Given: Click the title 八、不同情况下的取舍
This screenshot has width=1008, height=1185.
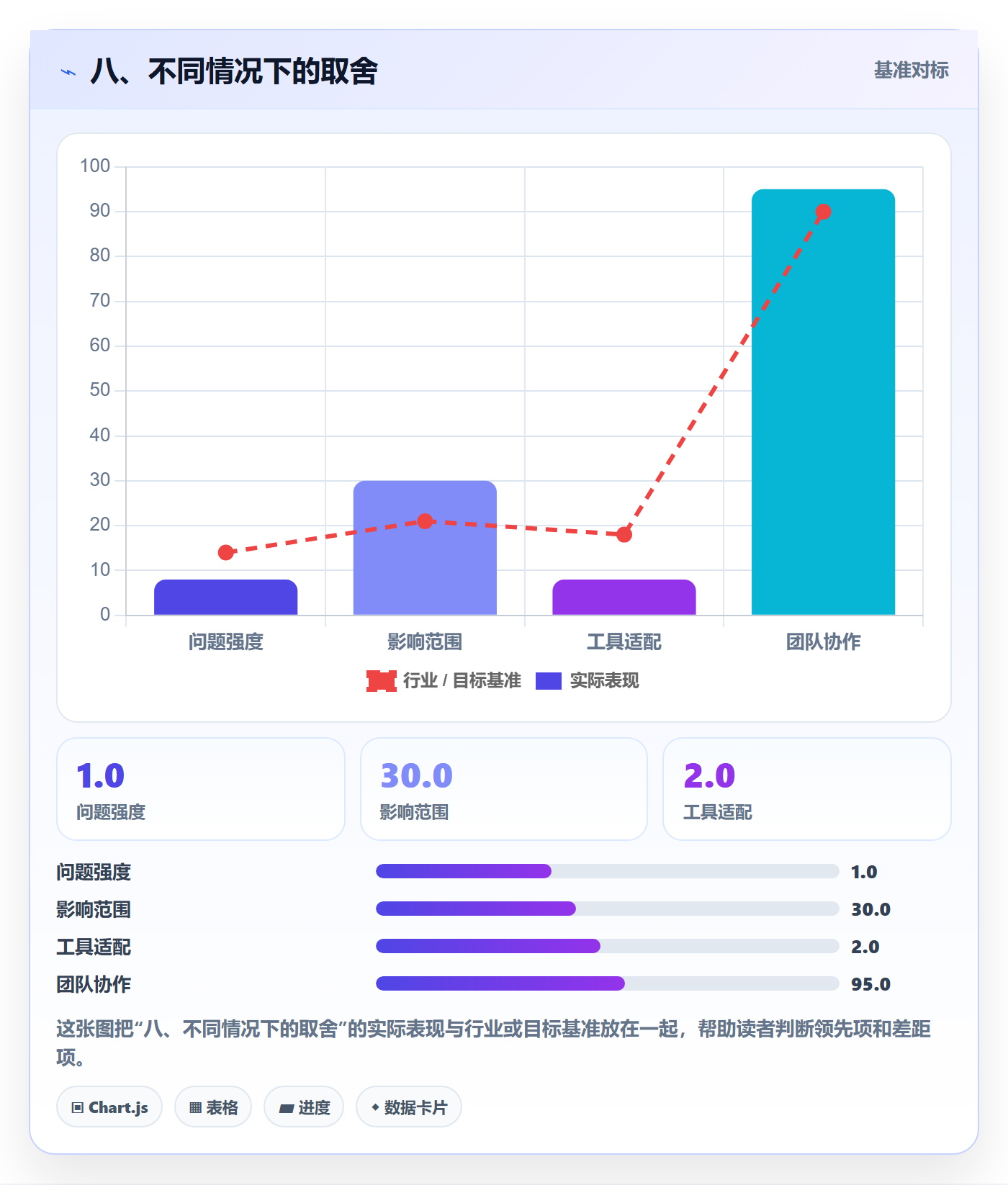Looking at the screenshot, I should (x=234, y=71).
